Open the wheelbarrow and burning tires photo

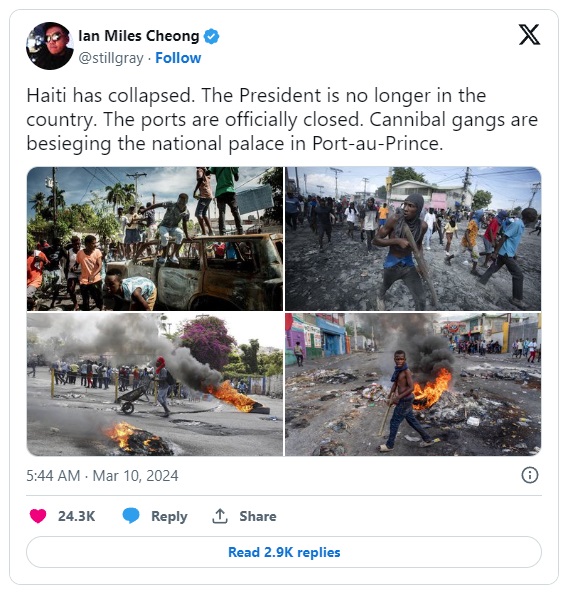155,384
